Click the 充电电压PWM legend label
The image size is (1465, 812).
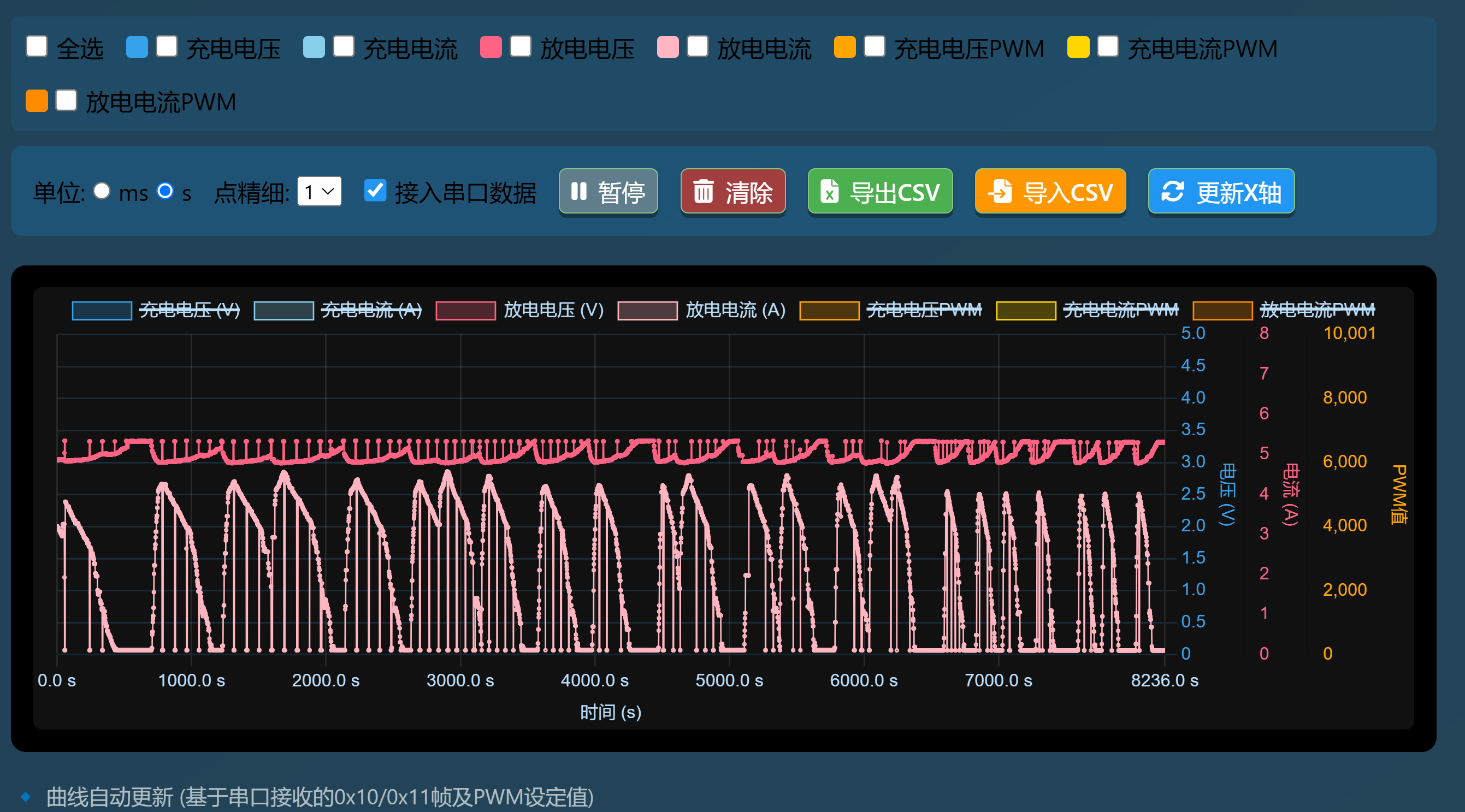[924, 311]
